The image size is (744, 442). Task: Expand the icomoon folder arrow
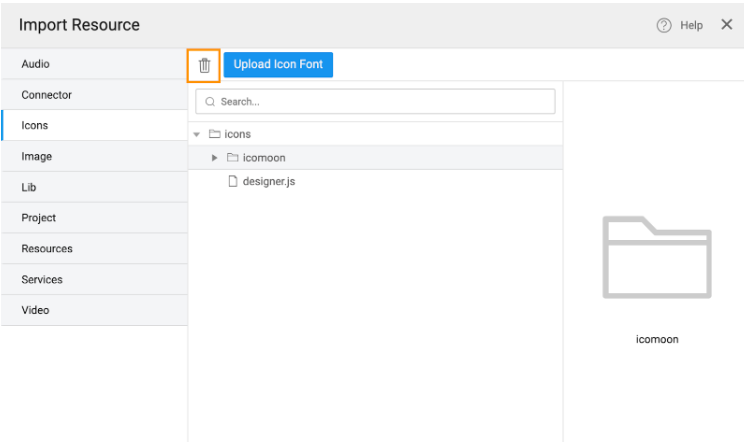point(214,158)
